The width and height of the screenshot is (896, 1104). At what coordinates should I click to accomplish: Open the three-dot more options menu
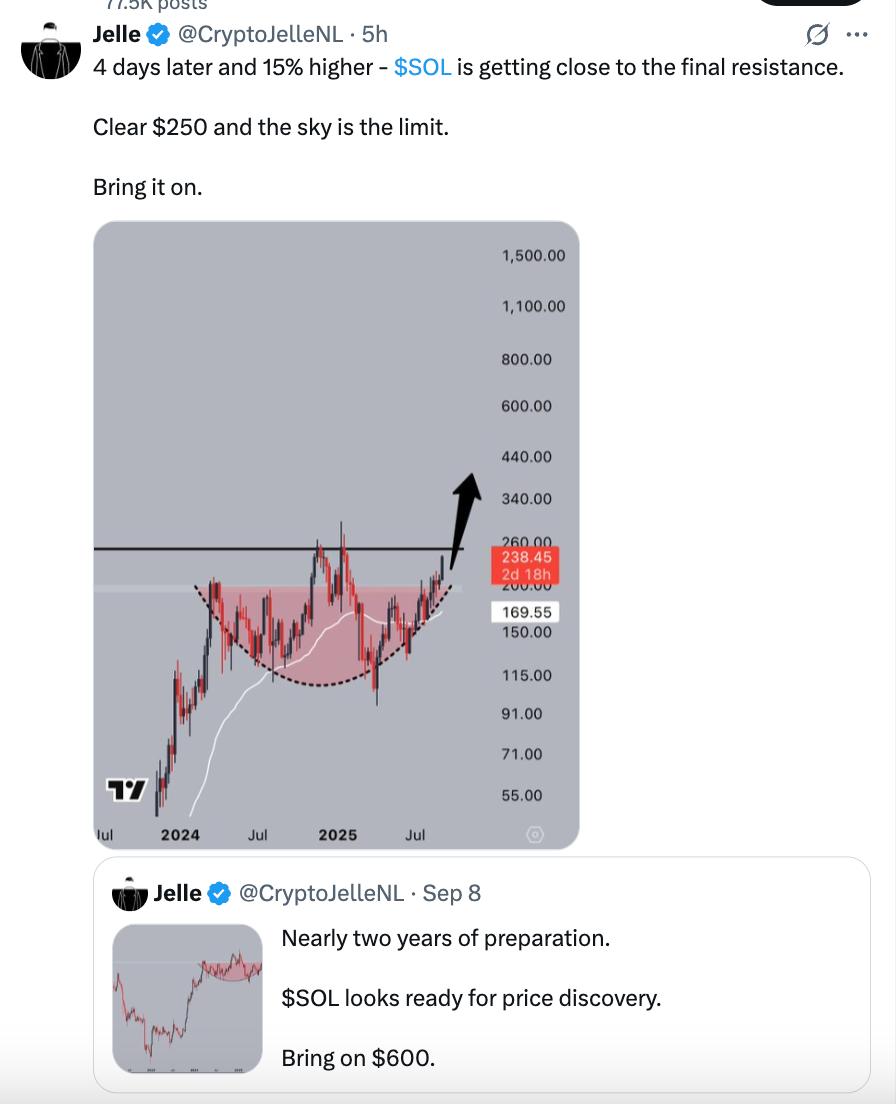coord(857,34)
